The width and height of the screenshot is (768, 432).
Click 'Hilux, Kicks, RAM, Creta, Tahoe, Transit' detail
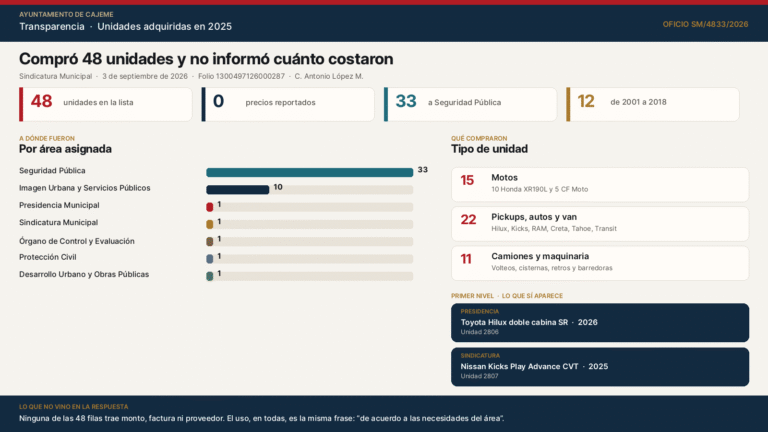click(554, 229)
